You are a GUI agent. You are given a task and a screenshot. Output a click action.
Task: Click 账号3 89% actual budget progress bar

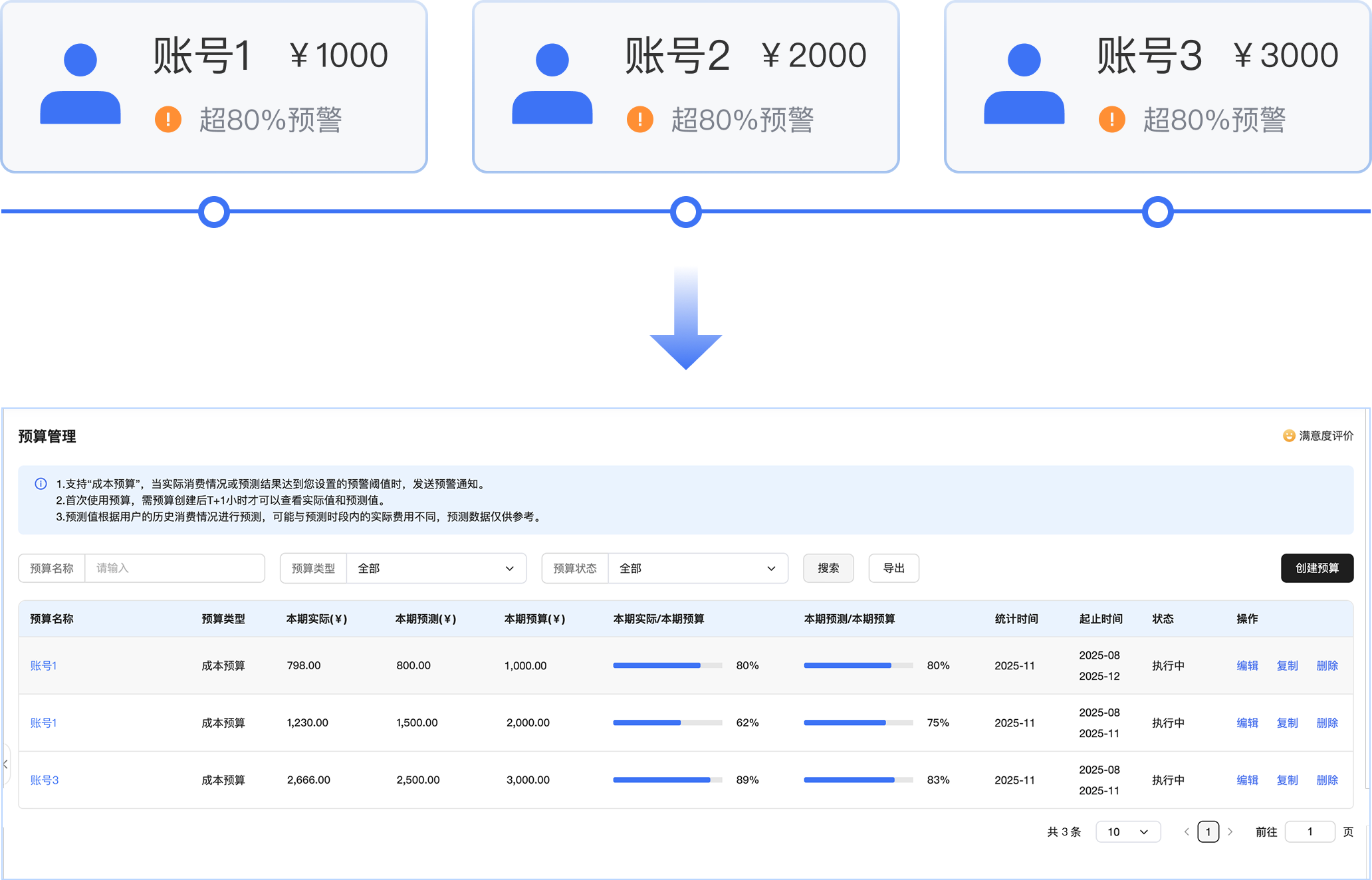click(x=667, y=780)
